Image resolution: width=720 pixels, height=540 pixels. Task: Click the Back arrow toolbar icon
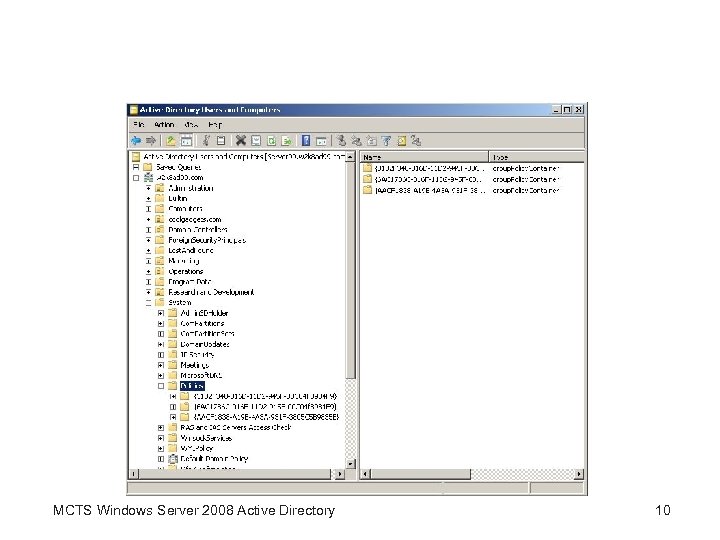pyautogui.click(x=136, y=141)
